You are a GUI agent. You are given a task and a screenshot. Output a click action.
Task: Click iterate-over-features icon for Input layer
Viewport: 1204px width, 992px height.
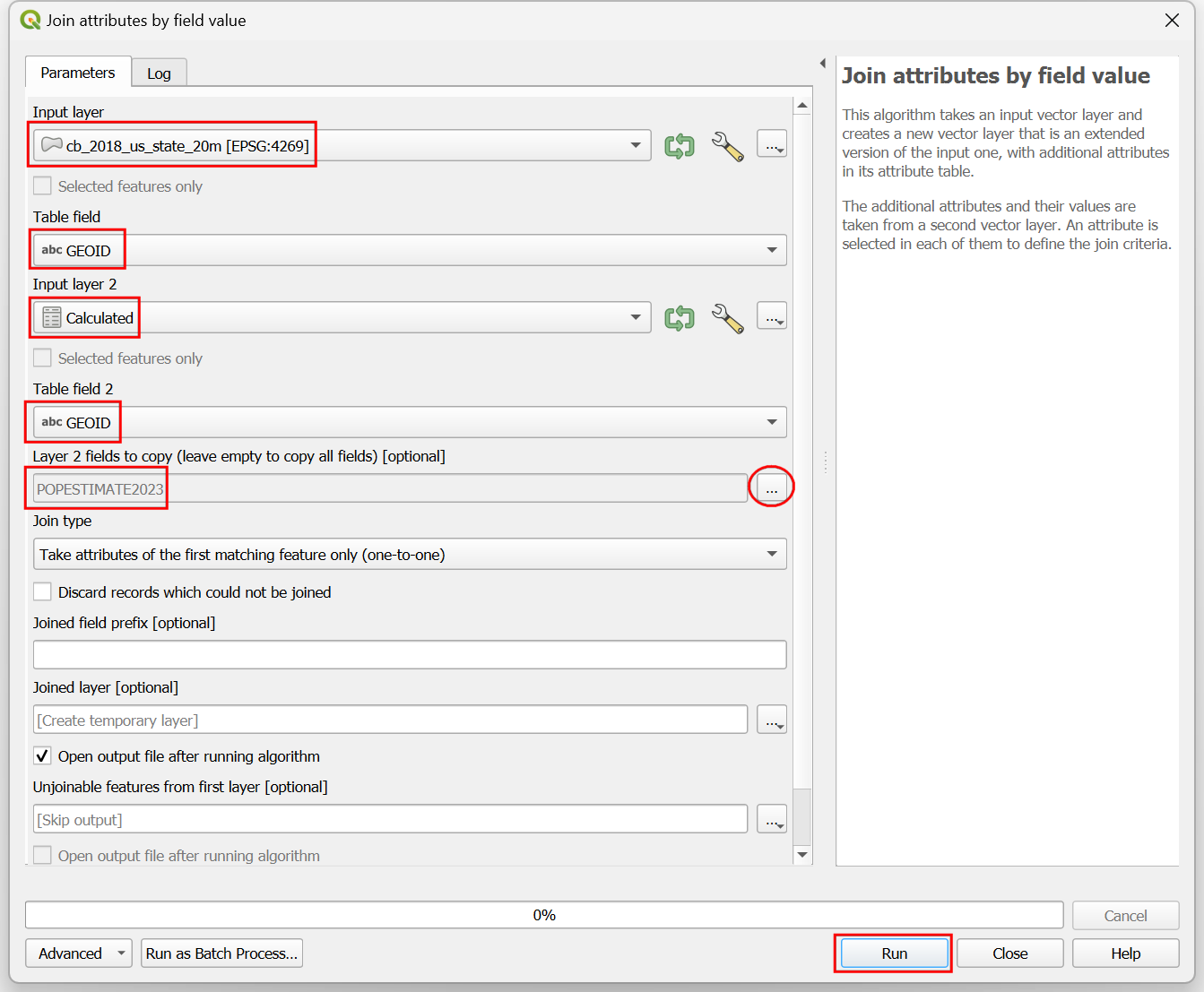coord(679,145)
